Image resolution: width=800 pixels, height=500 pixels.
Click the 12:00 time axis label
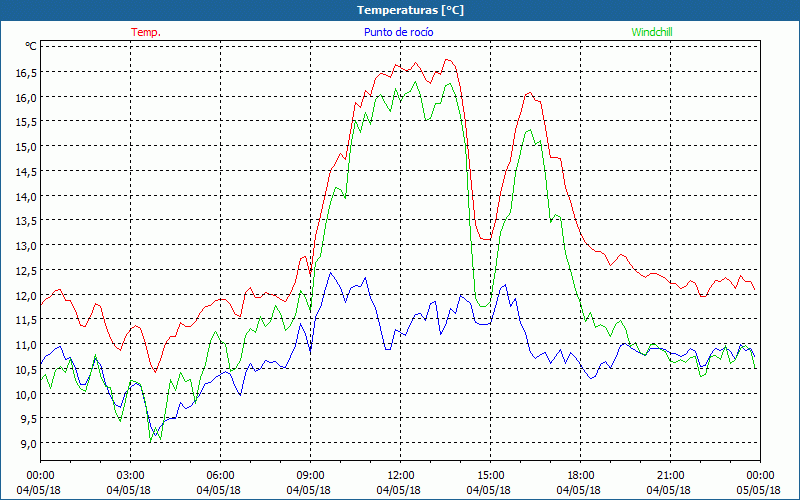pyautogui.click(x=400, y=476)
